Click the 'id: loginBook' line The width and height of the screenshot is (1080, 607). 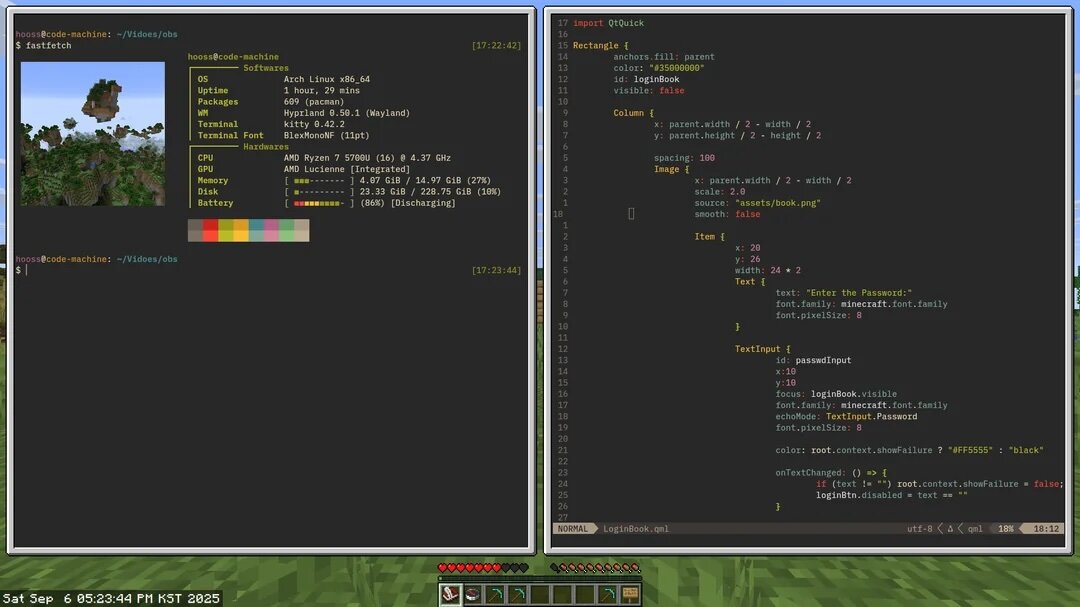pos(646,79)
